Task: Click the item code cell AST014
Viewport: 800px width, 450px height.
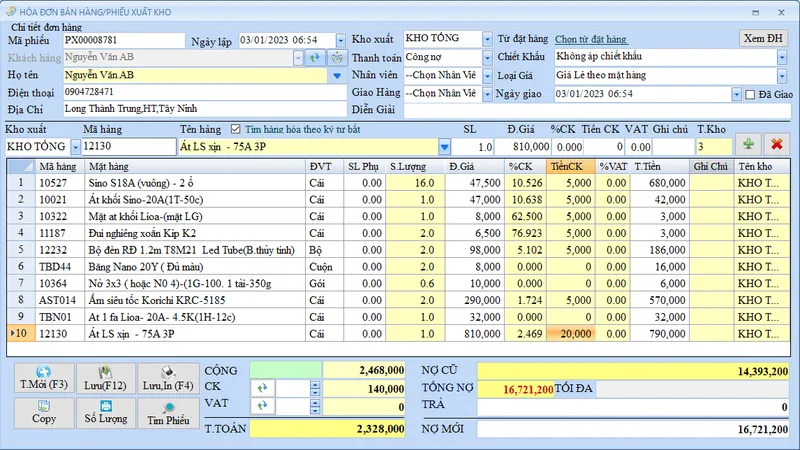Action: coord(60,300)
